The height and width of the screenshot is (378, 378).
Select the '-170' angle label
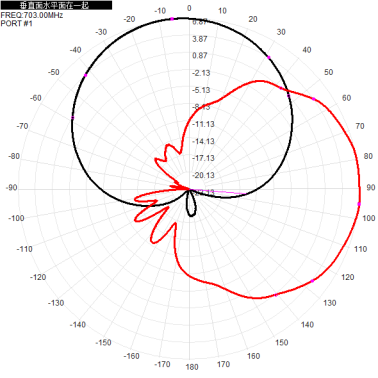162,364
